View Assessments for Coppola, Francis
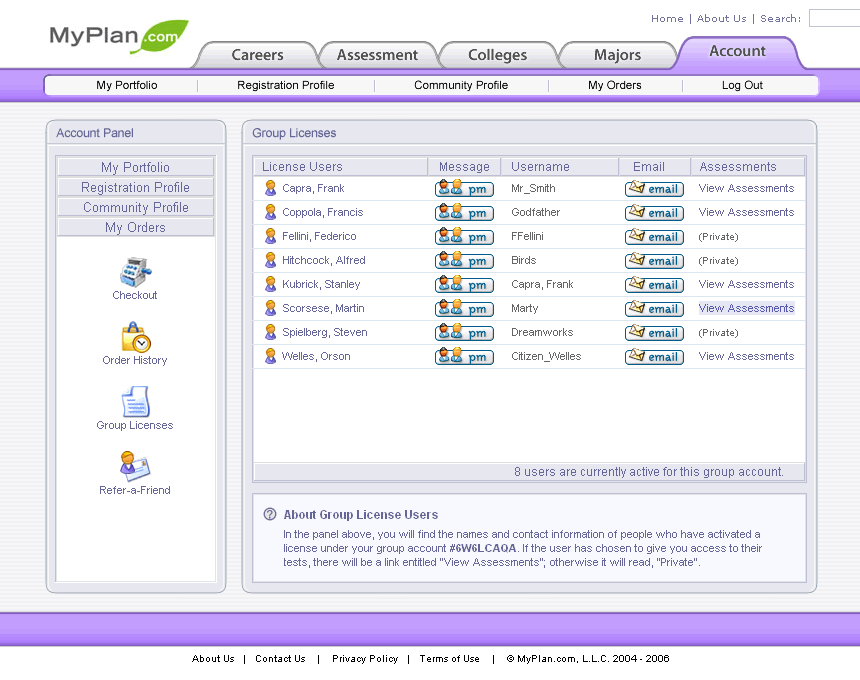The width and height of the screenshot is (860, 680). click(x=746, y=212)
